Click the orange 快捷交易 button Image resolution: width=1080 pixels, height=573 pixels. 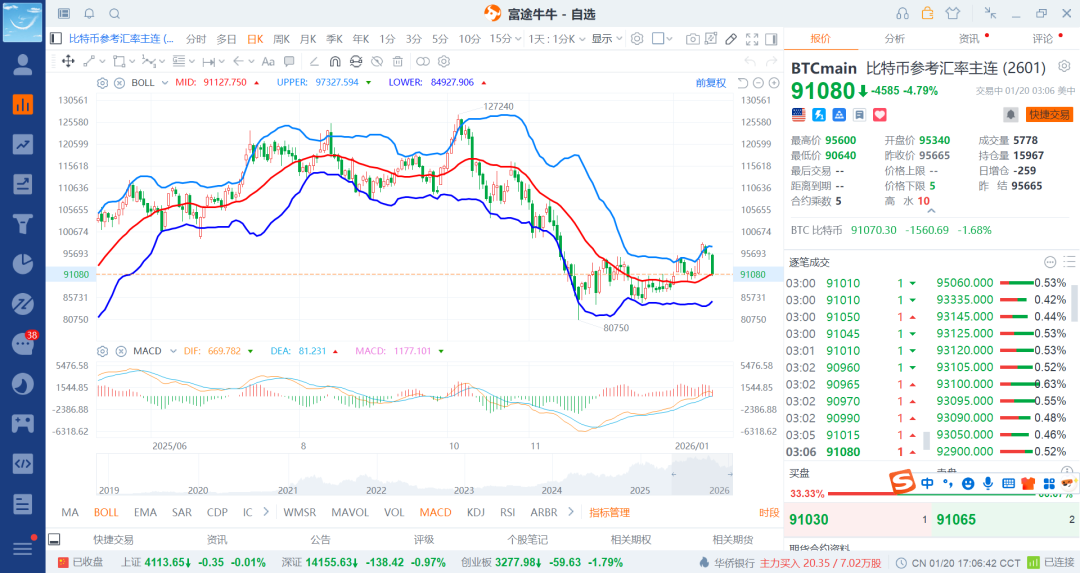[1049, 115]
